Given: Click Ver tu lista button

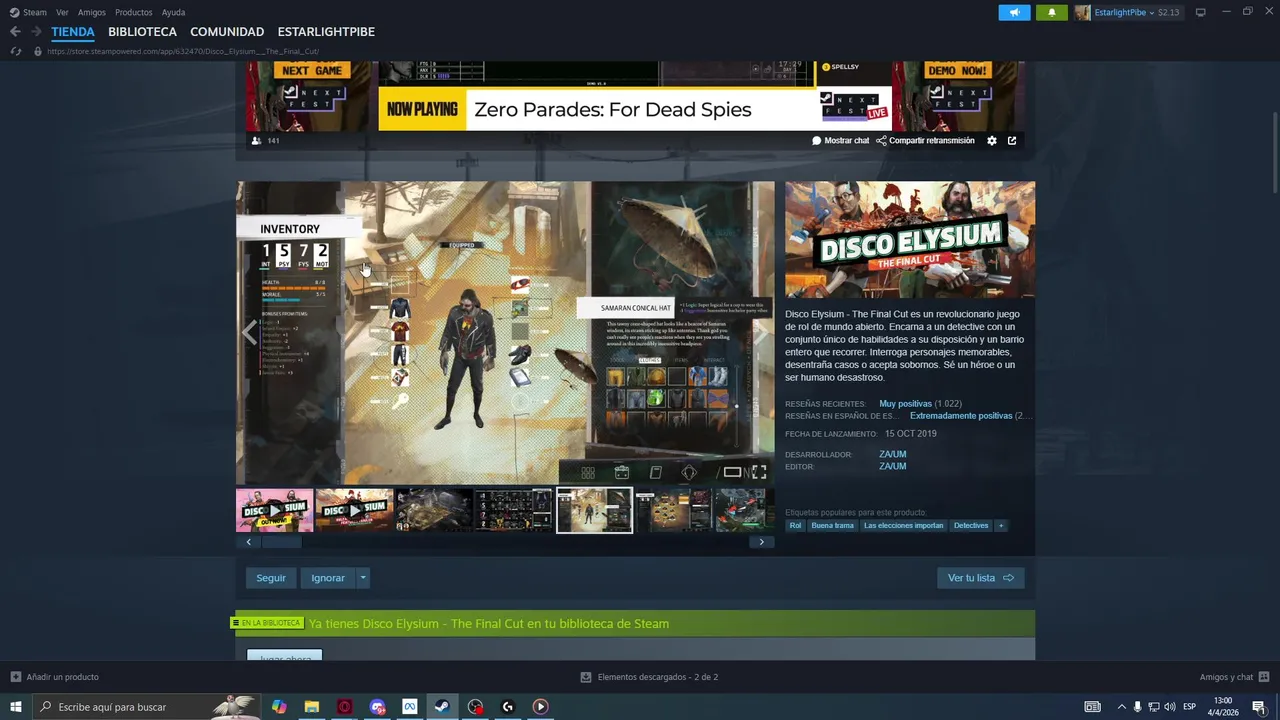Looking at the screenshot, I should point(980,578).
